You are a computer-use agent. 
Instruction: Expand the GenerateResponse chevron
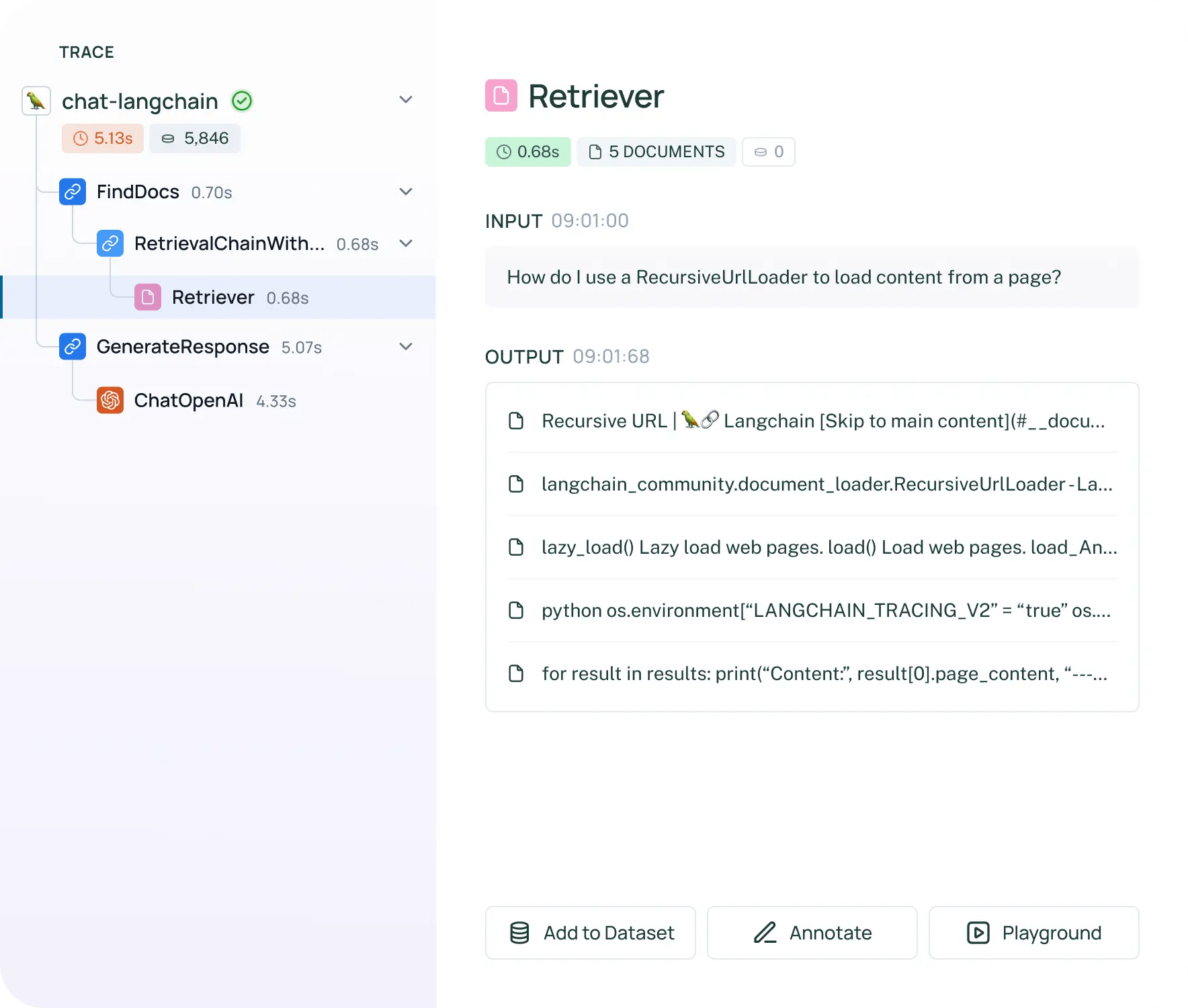coord(406,346)
